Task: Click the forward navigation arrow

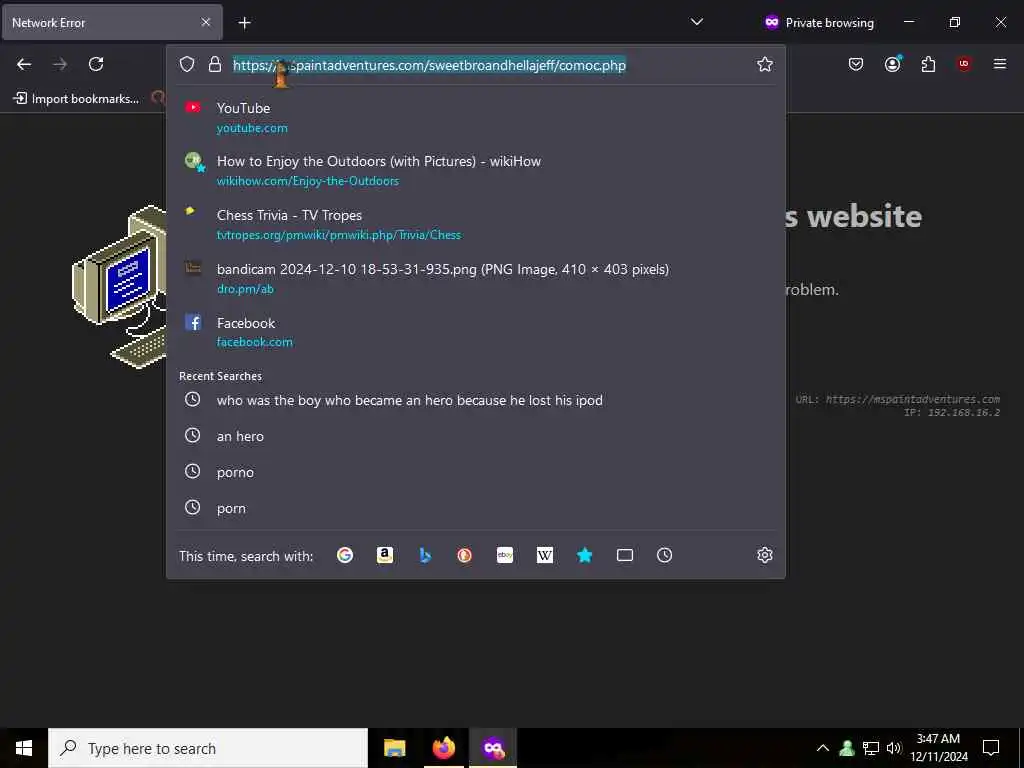Action: (60, 64)
